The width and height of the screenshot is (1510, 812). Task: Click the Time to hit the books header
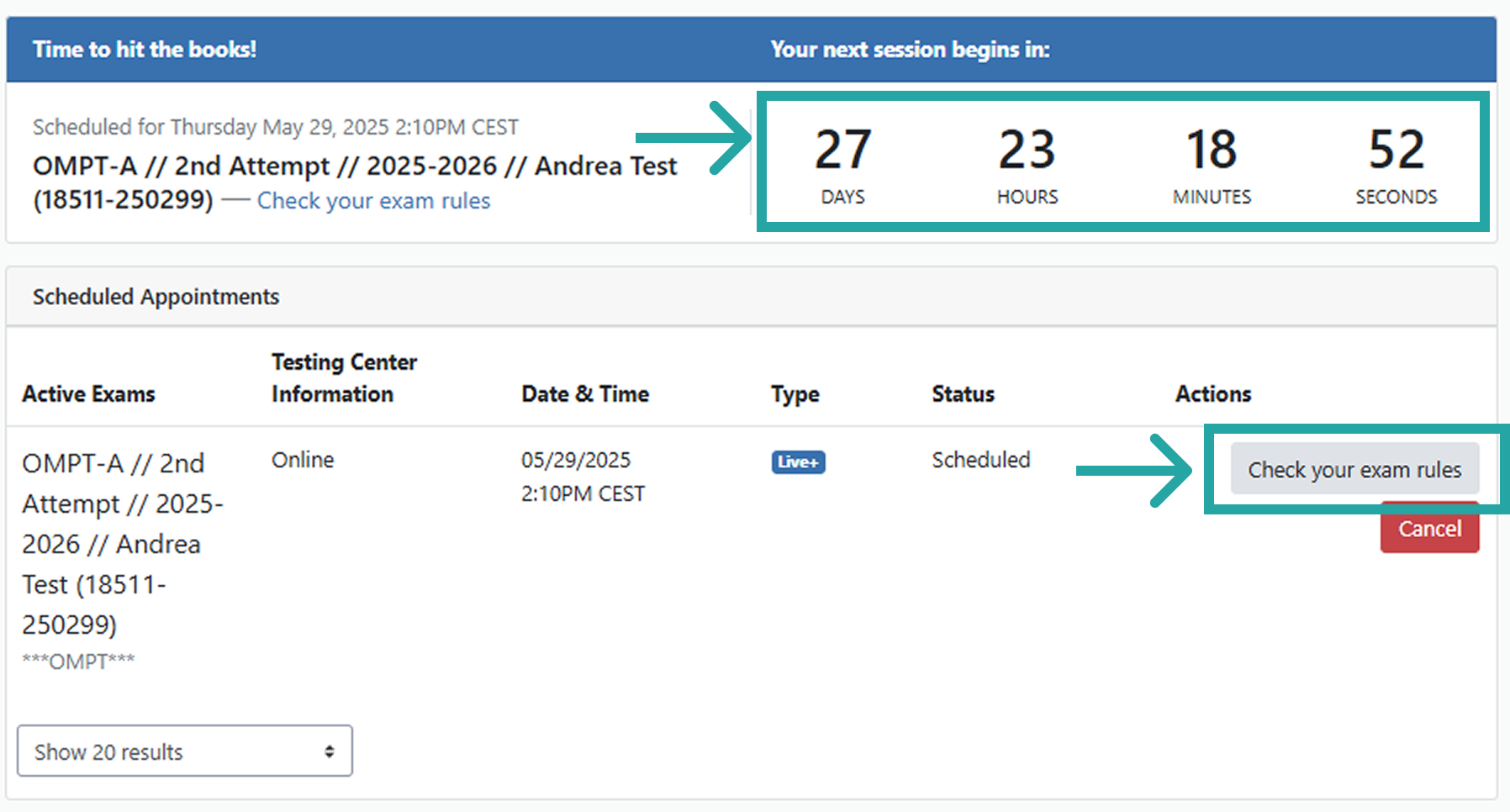(x=143, y=49)
